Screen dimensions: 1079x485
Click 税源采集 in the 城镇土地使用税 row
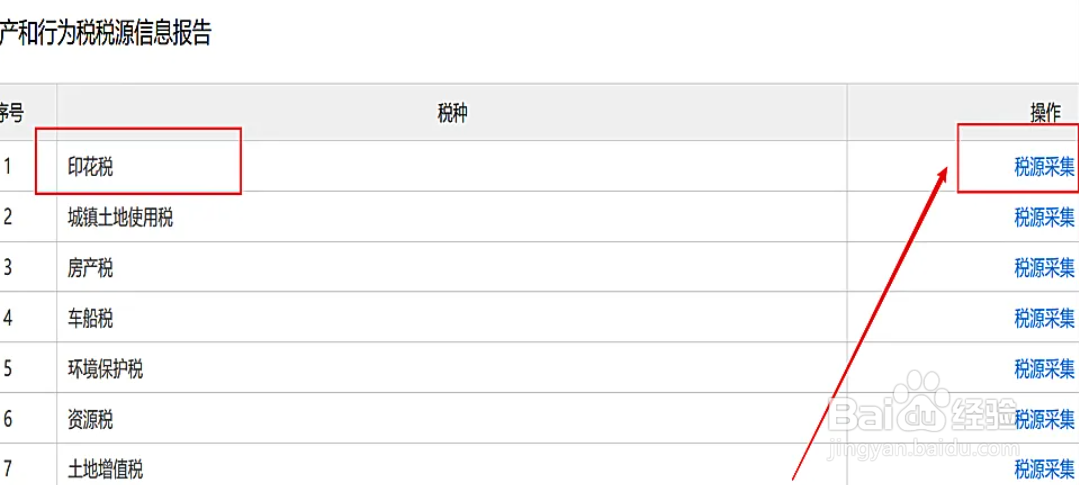pos(1044,217)
